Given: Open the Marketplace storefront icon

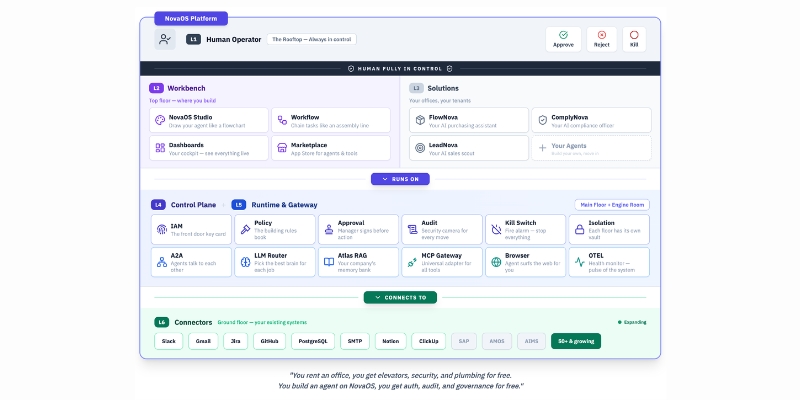Looking at the screenshot, I should click(x=282, y=148).
